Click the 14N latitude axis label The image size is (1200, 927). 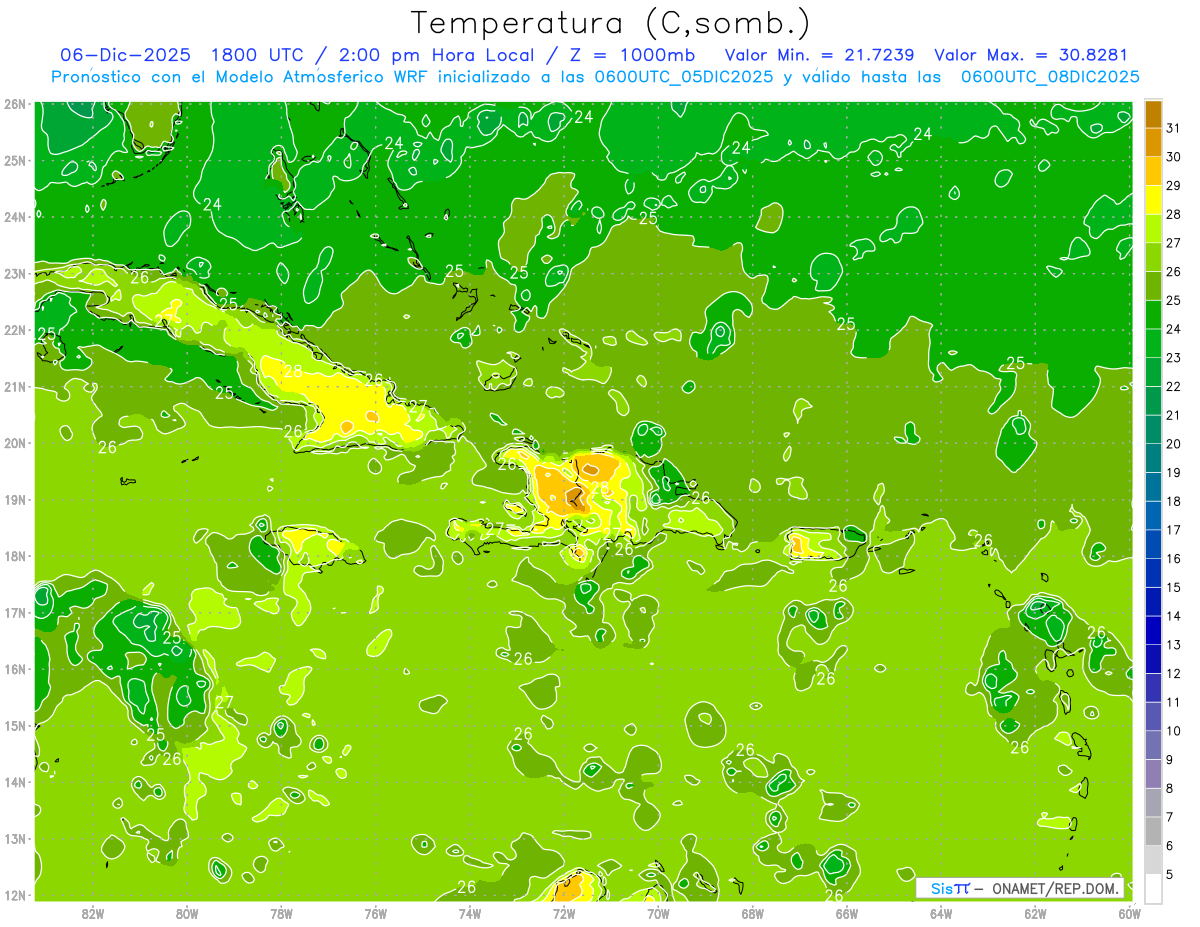[x=15, y=782]
